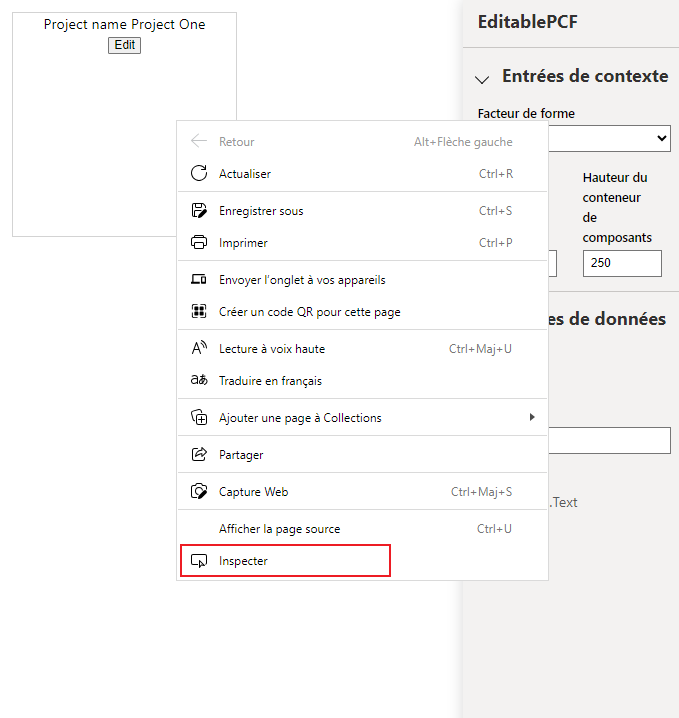The image size is (679, 718).
Task: Click the EditablePCF heading
Action: (527, 22)
